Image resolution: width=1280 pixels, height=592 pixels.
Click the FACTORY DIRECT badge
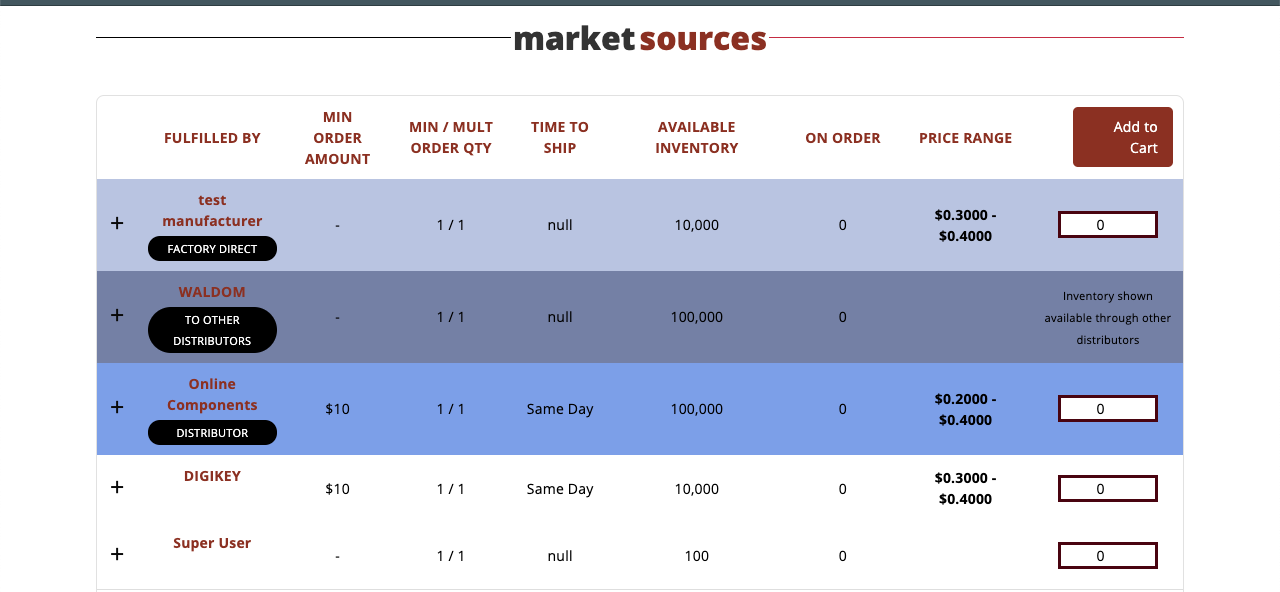pyautogui.click(x=212, y=249)
